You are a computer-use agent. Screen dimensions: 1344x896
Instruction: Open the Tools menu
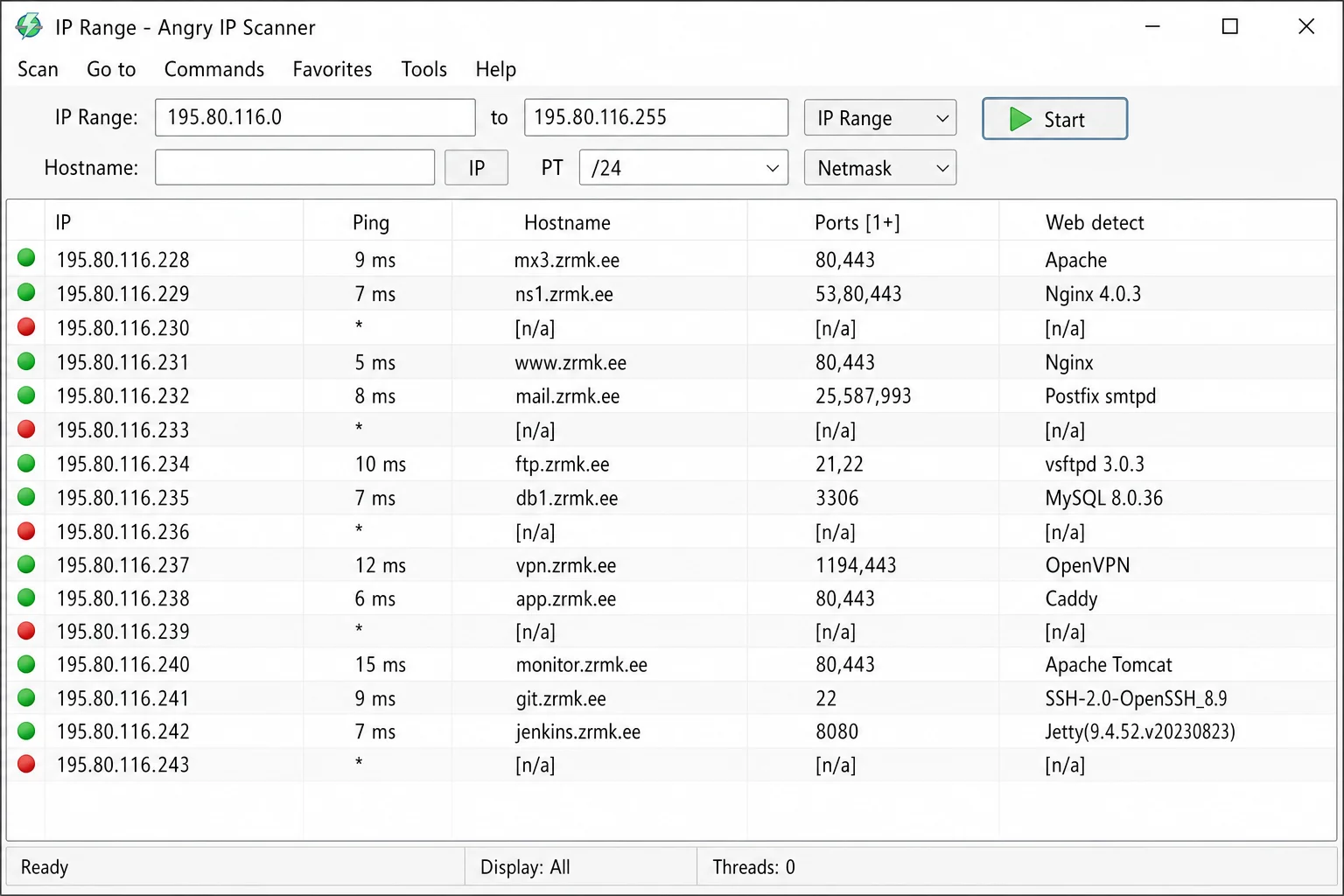tap(424, 69)
